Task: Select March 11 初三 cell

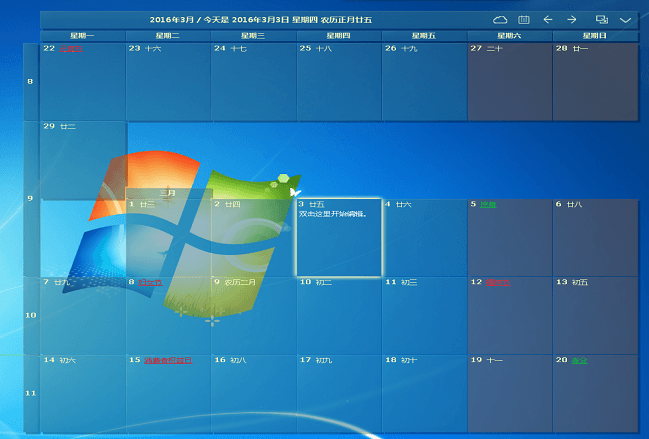Action: pyautogui.click(x=424, y=316)
